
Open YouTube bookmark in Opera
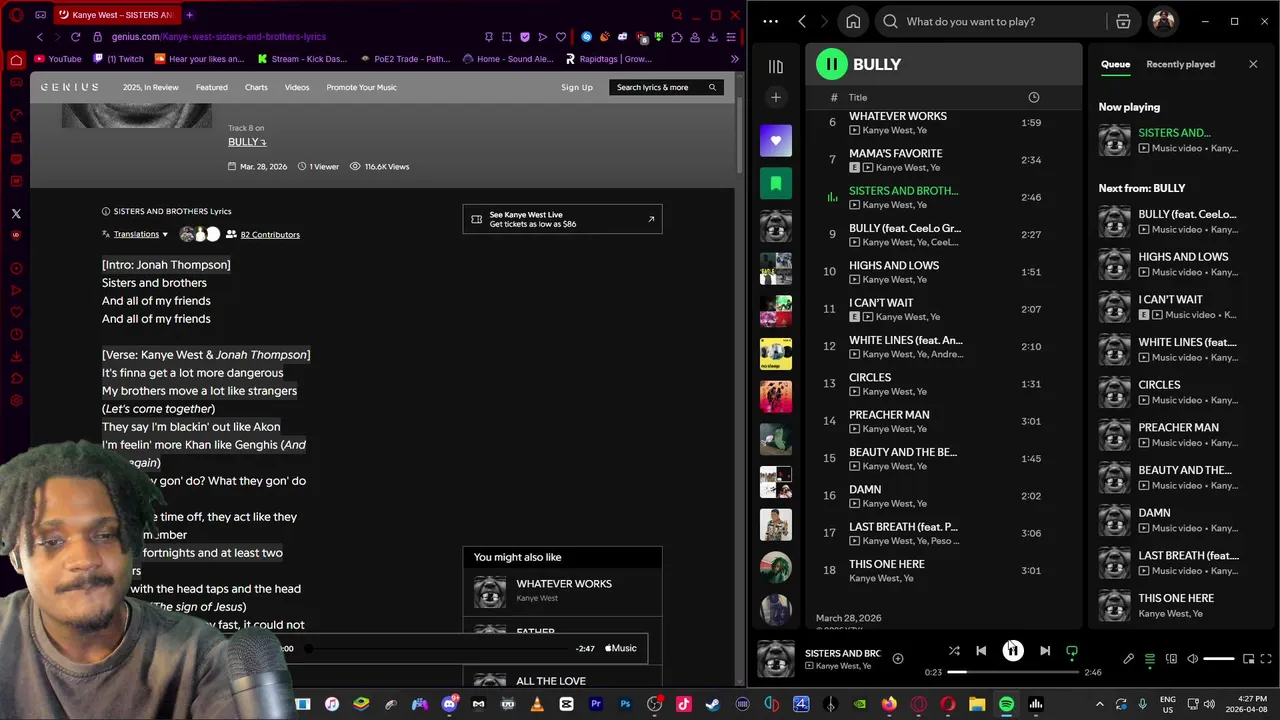tap(57, 59)
